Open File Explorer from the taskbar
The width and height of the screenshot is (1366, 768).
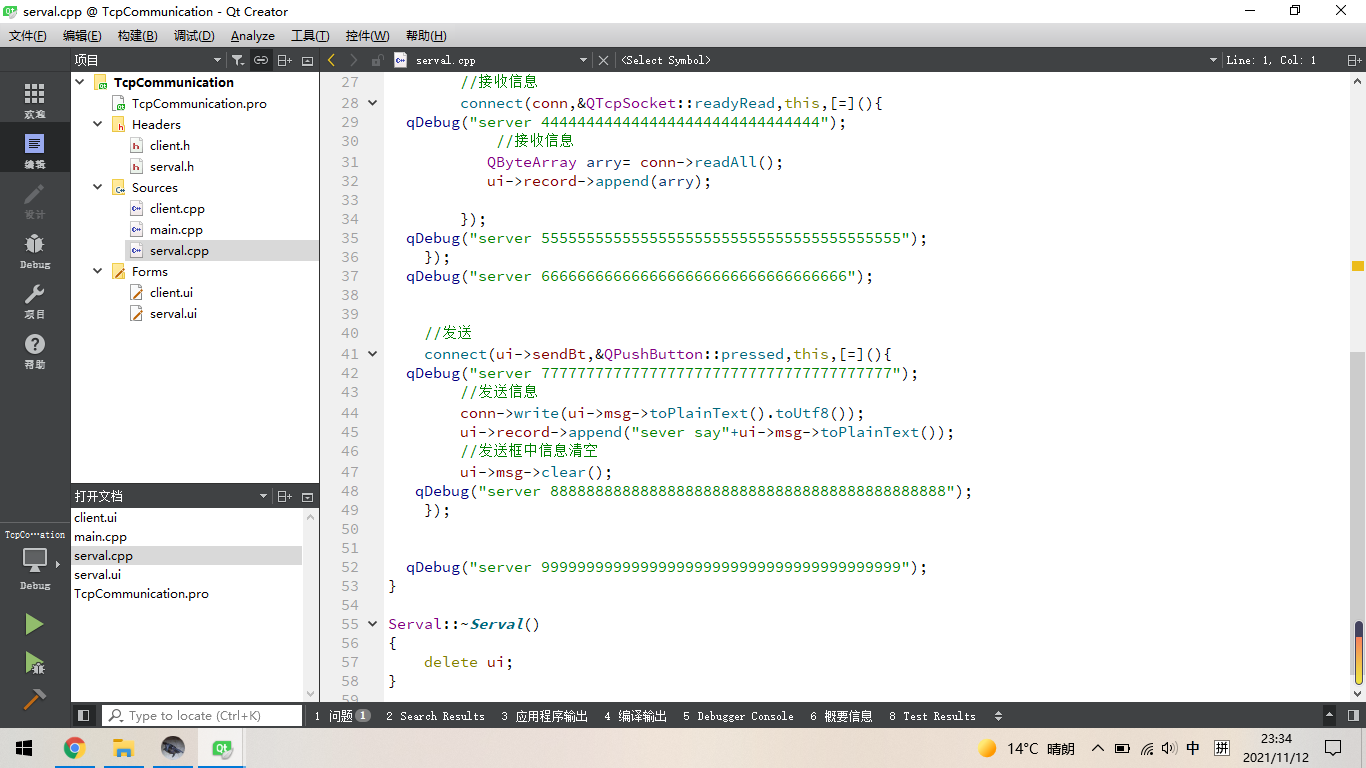pyautogui.click(x=123, y=748)
